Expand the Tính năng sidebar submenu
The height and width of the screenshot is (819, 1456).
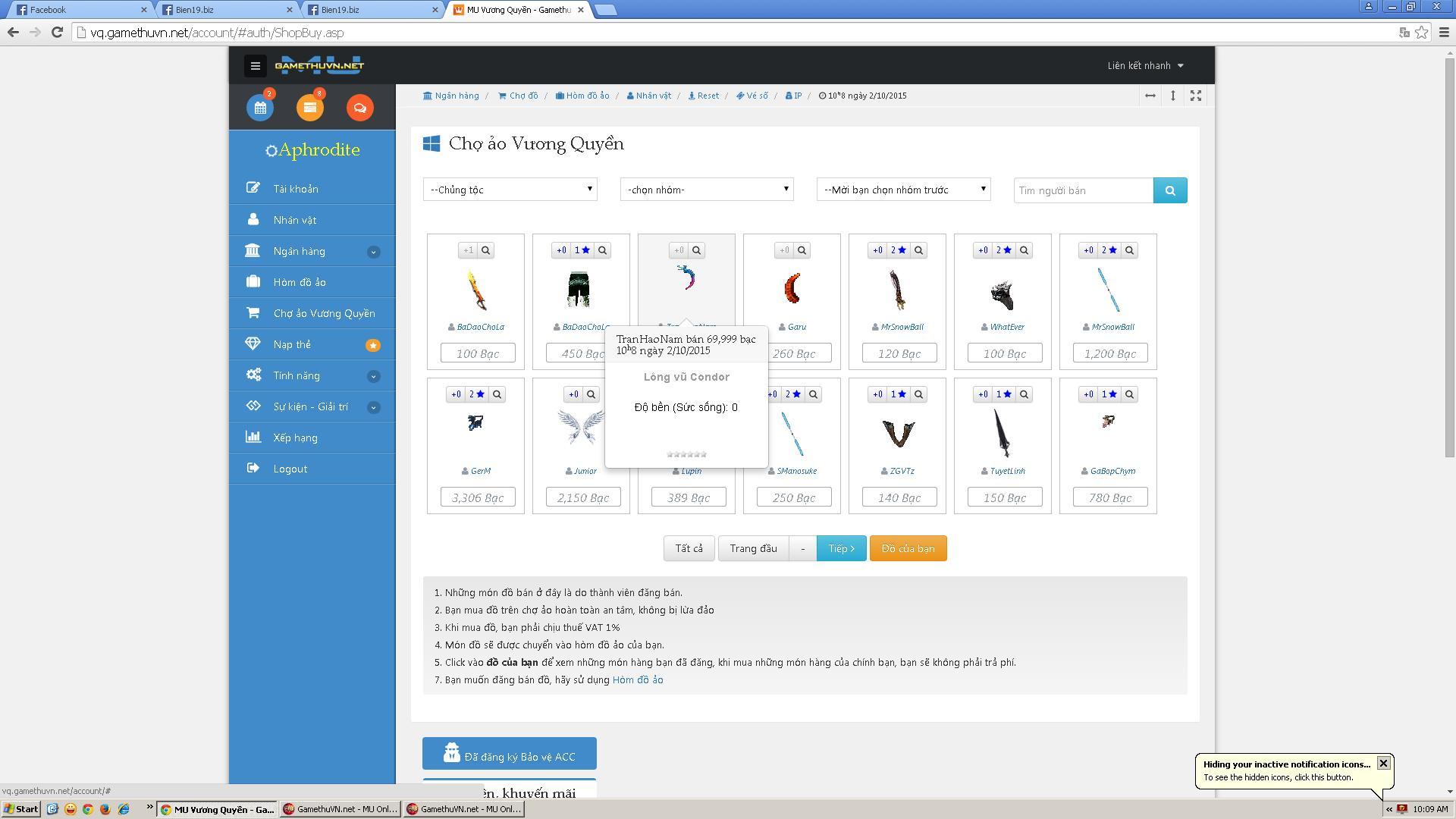point(373,376)
